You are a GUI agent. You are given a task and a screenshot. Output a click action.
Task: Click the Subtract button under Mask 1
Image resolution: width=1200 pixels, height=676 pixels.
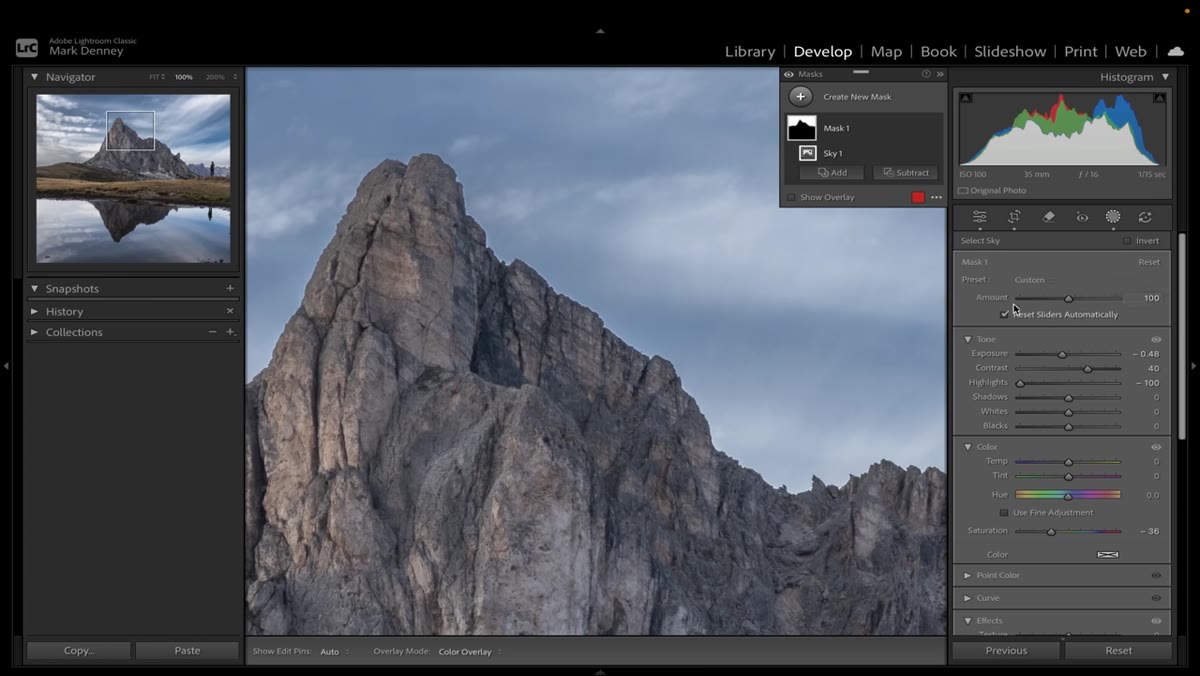[x=906, y=173]
